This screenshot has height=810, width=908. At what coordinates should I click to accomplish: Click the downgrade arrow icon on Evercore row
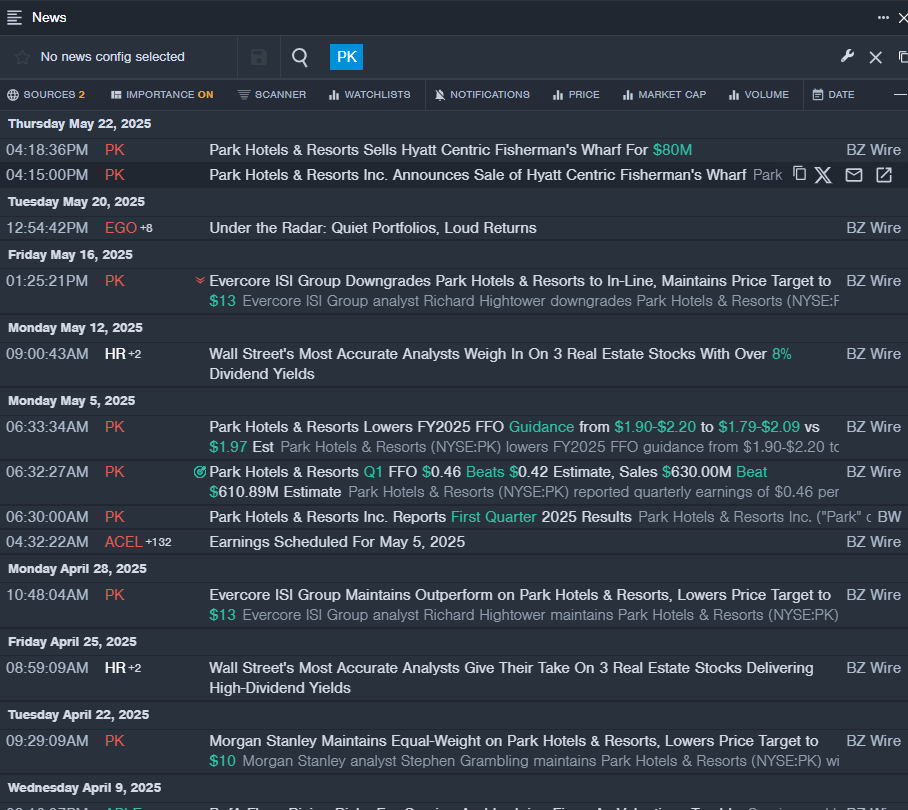(x=200, y=280)
